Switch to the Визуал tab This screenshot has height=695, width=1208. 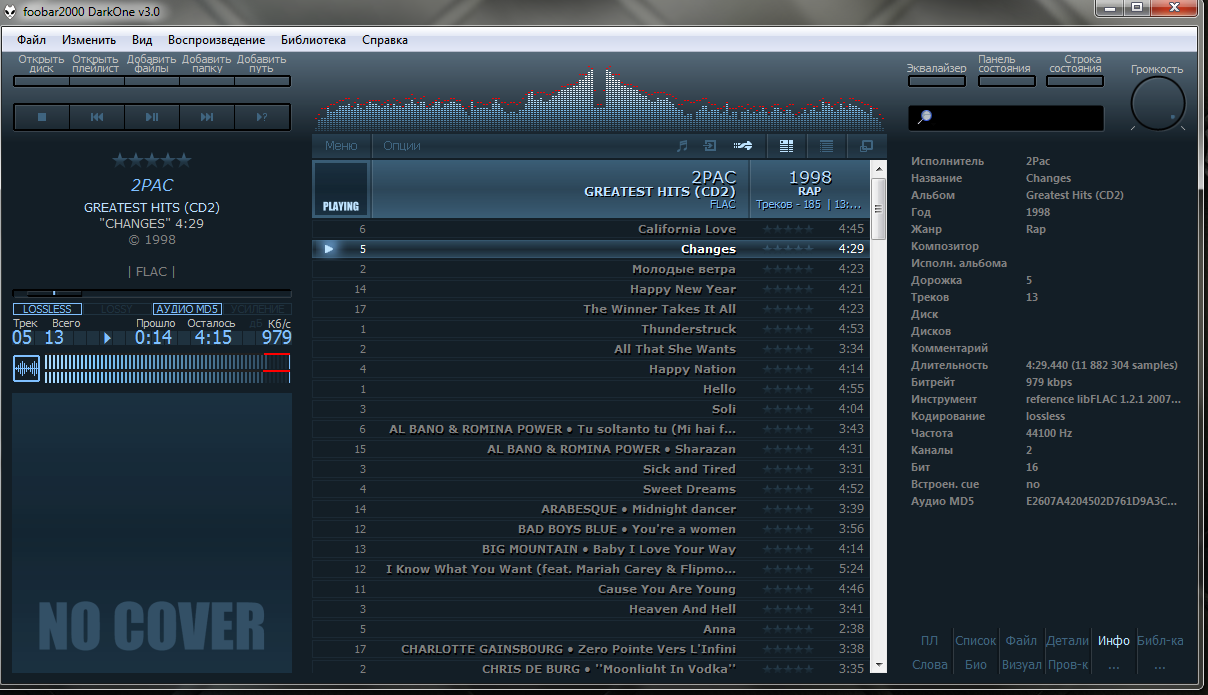pyautogui.click(x=1021, y=665)
